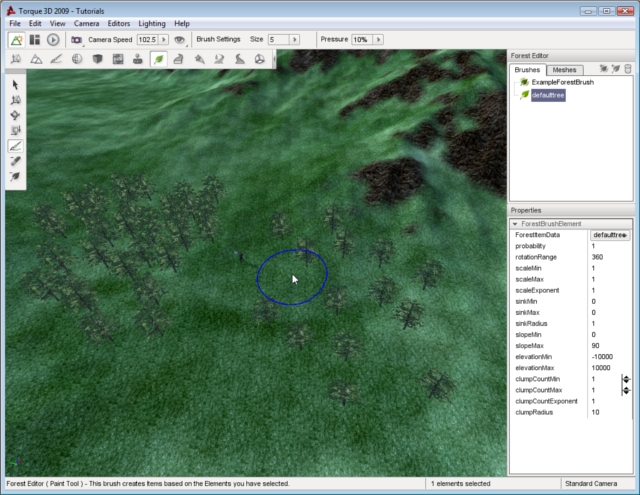Activate the Paint brush tool in left toolbar
Viewport: 640px width, 495px height.
[16, 145]
